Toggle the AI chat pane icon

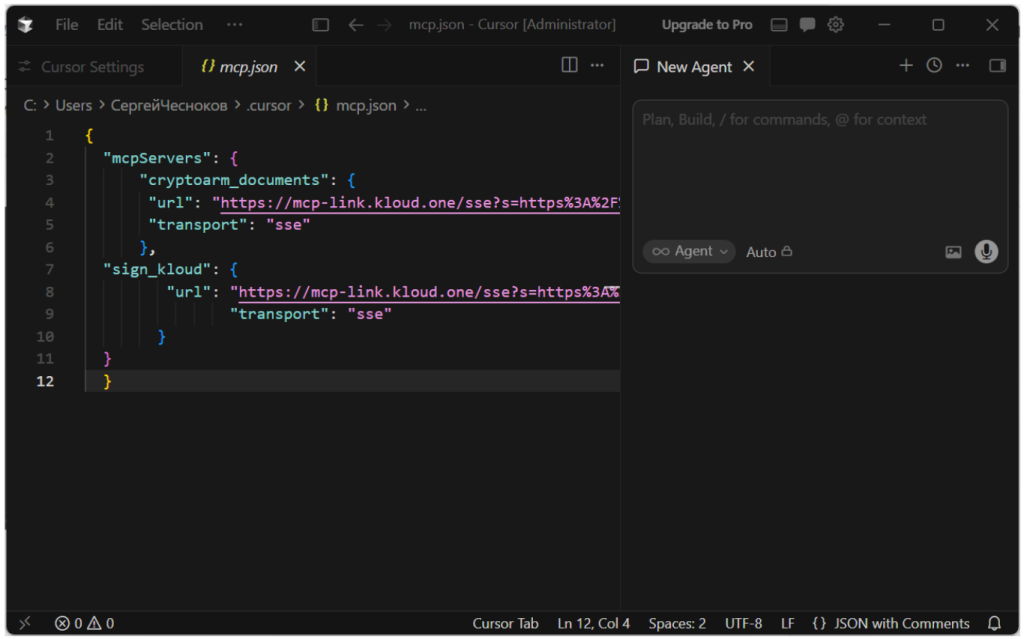point(807,25)
